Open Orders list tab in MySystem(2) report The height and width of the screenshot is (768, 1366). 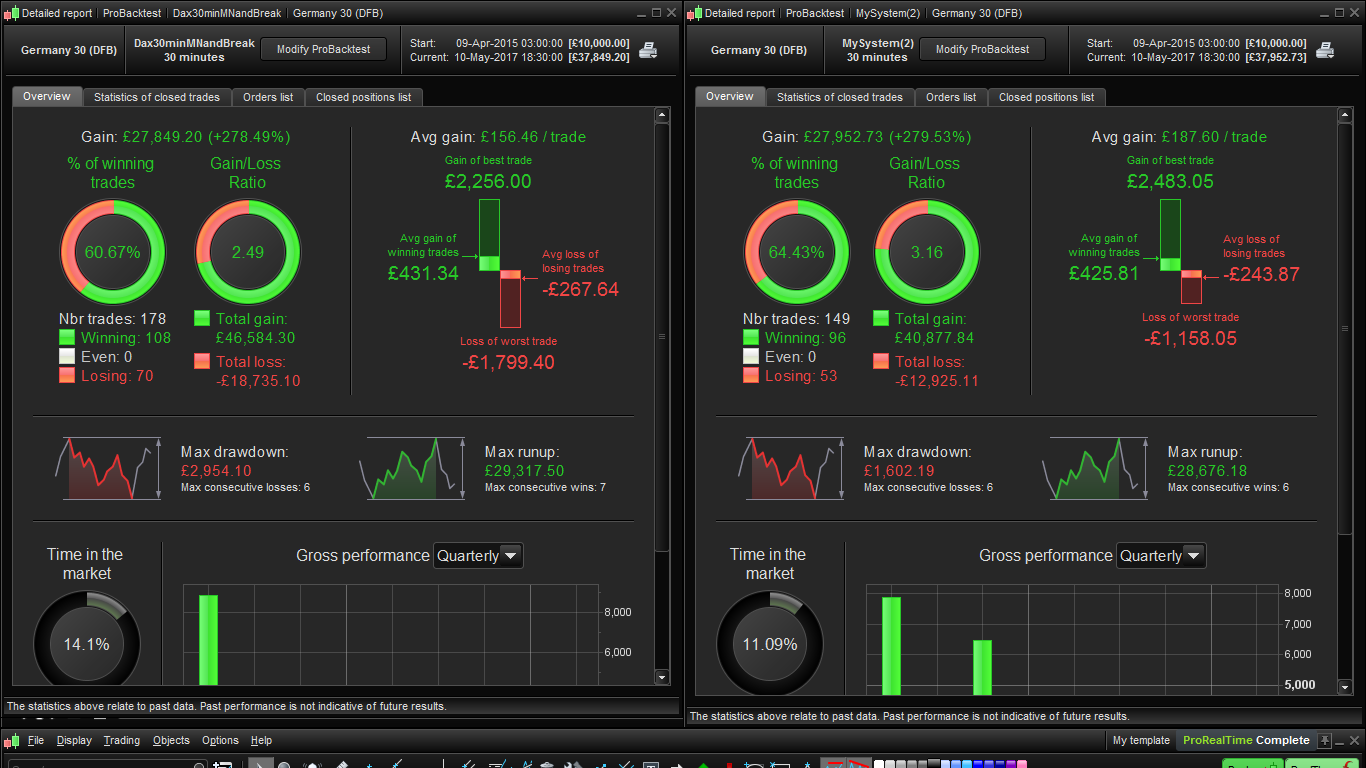coord(951,97)
